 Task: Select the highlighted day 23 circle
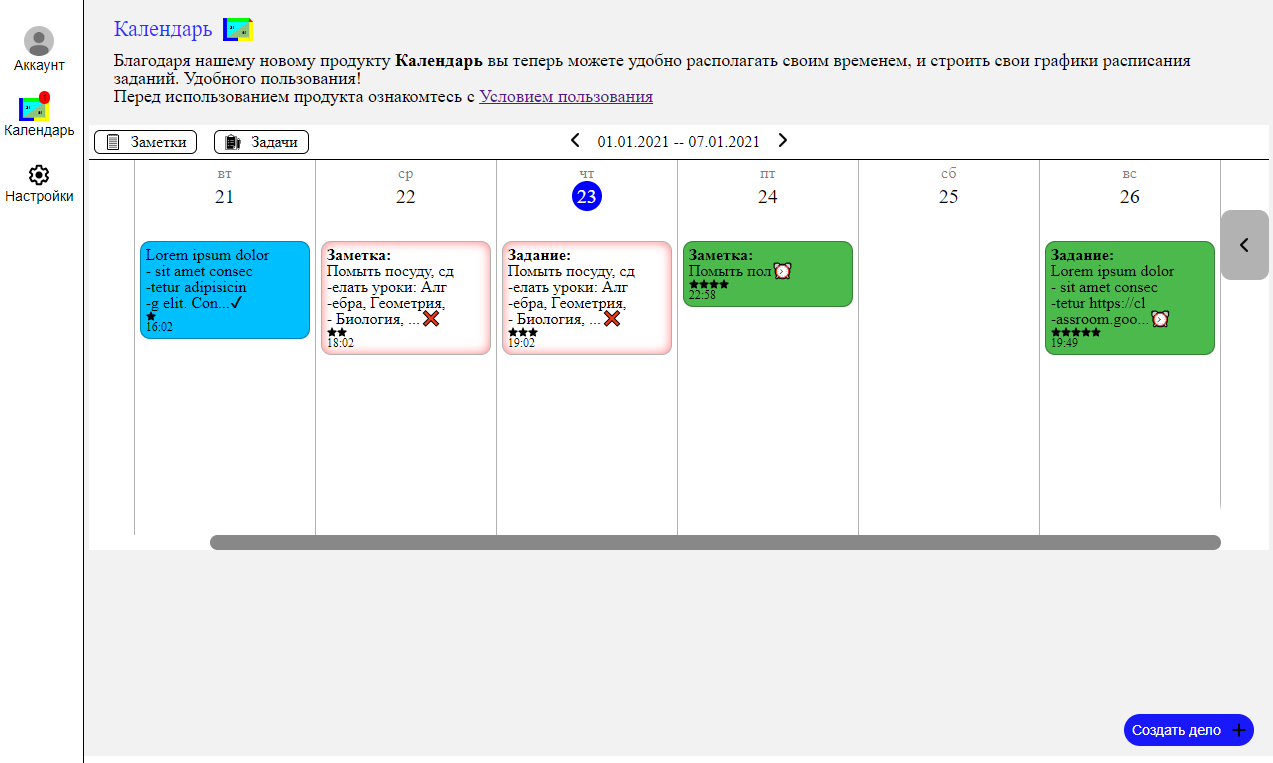(587, 196)
